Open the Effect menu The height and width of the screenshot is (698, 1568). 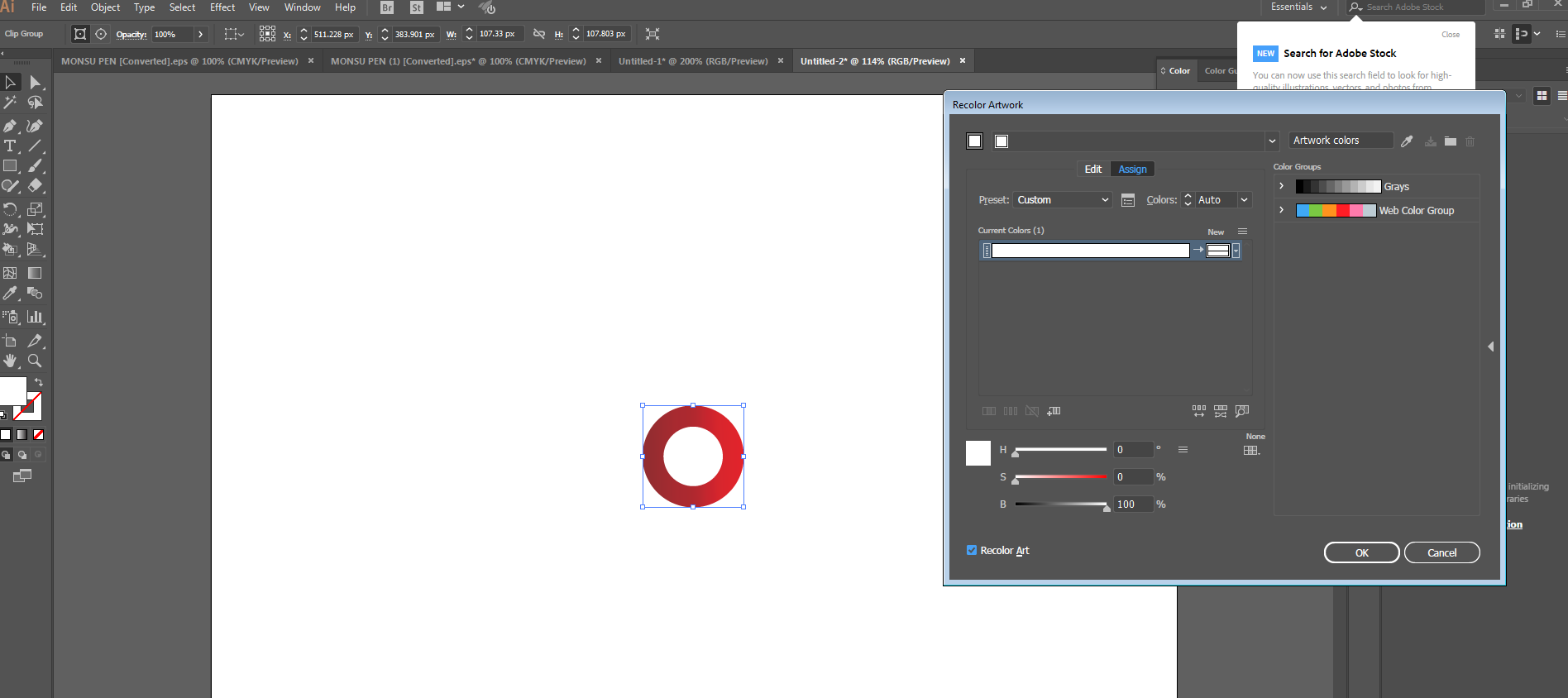coord(222,7)
